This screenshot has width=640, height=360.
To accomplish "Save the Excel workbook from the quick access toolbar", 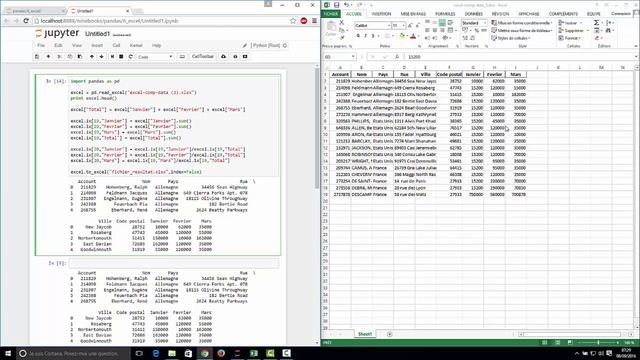I will click(336, 5).
